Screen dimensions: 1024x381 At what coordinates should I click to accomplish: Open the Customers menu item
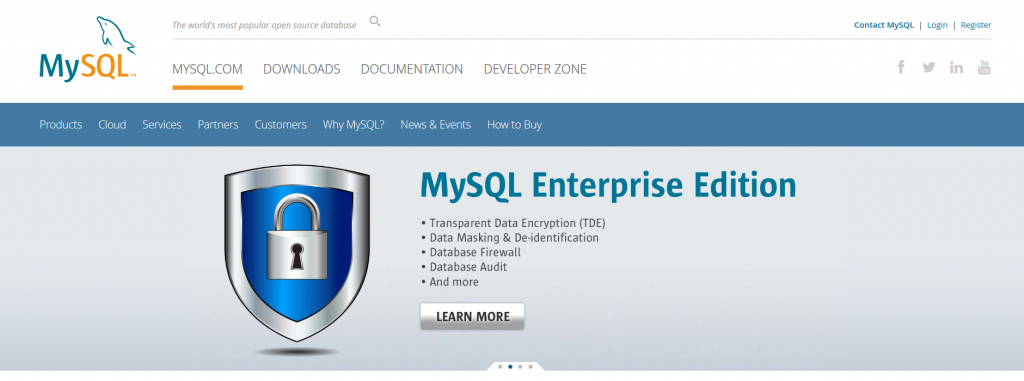pyautogui.click(x=281, y=124)
